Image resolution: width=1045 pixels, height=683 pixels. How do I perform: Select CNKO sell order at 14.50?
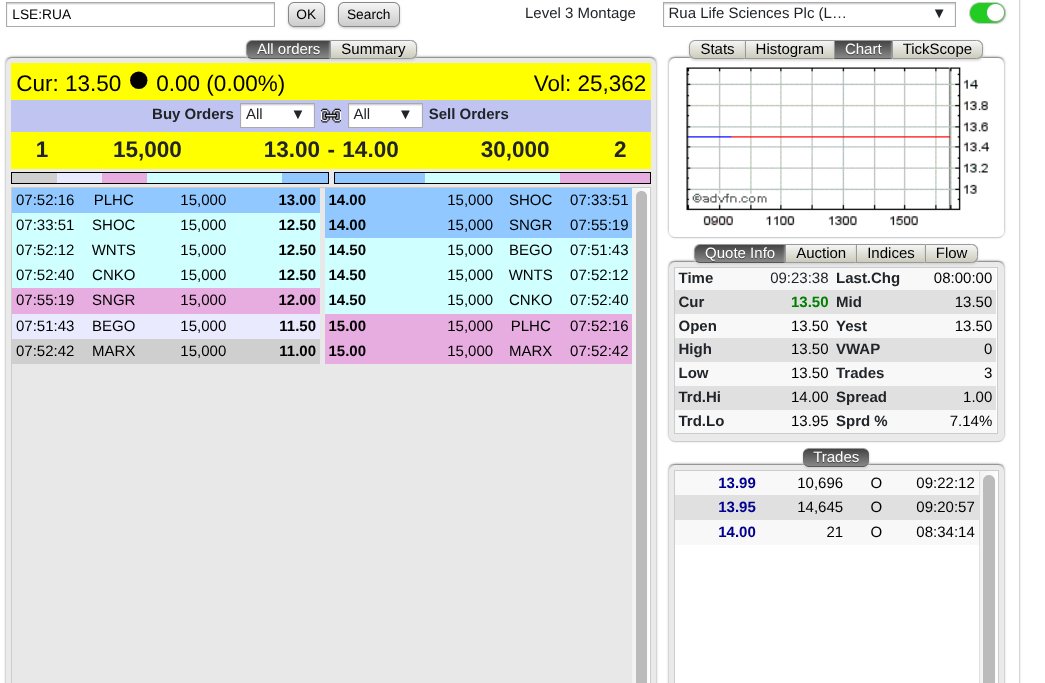tap(479, 301)
